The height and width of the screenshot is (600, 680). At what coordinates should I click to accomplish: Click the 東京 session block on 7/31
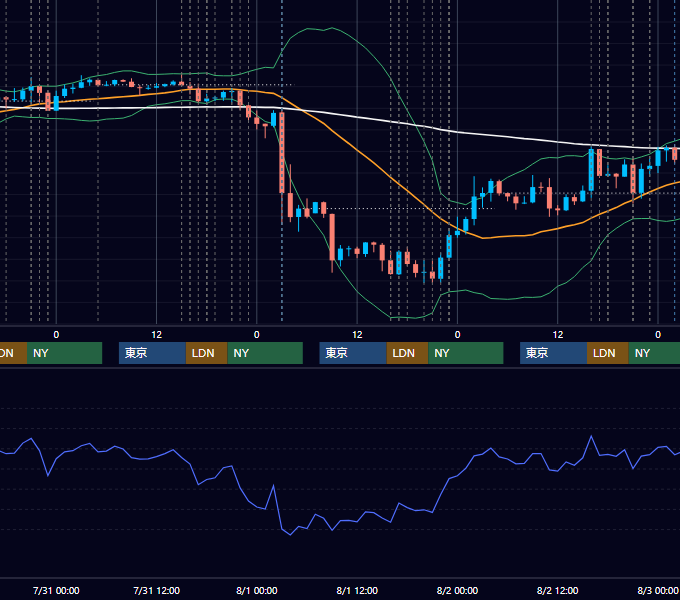152,353
